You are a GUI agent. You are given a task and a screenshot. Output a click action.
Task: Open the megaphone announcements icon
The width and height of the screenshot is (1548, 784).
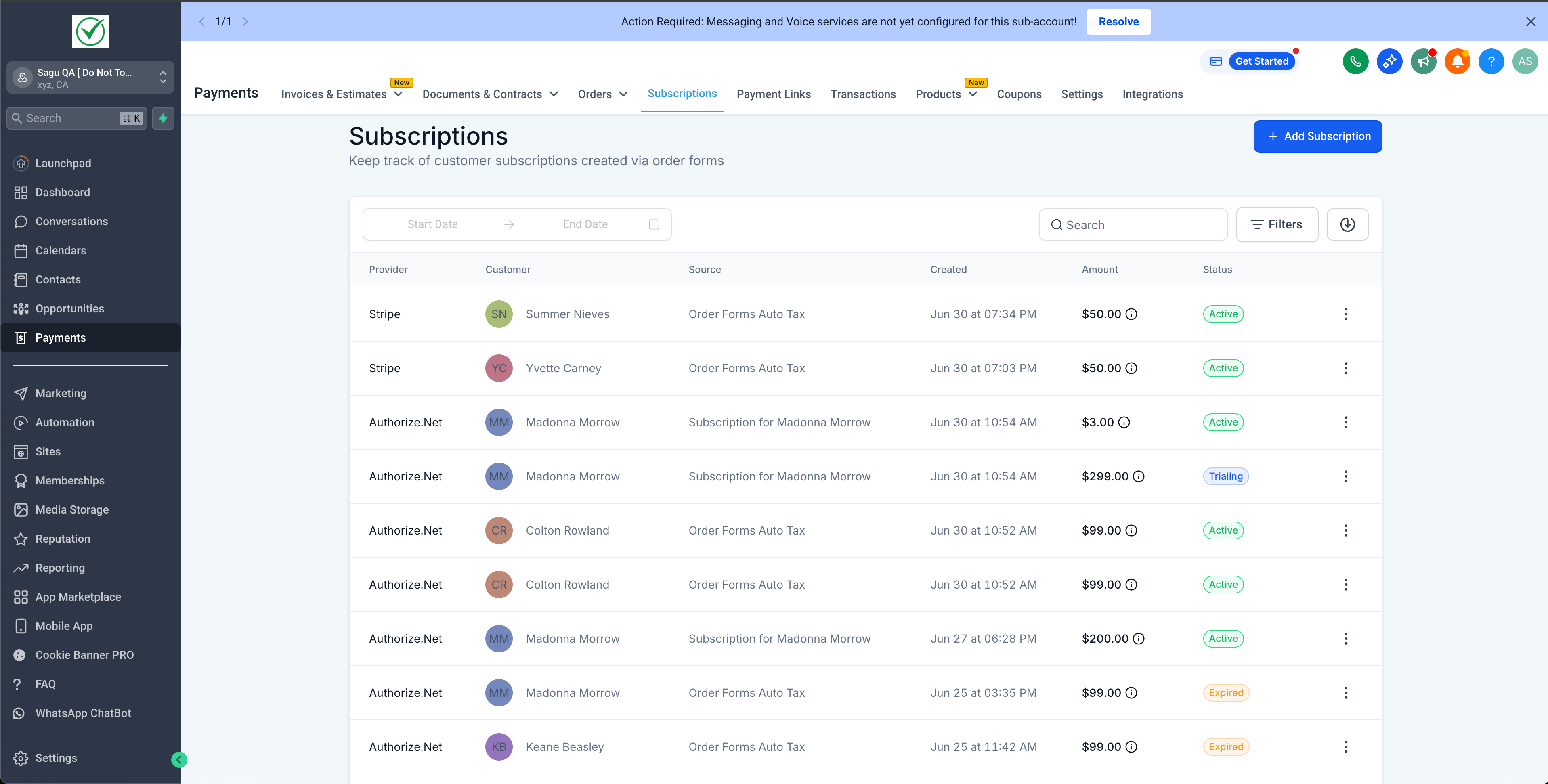pyautogui.click(x=1423, y=61)
